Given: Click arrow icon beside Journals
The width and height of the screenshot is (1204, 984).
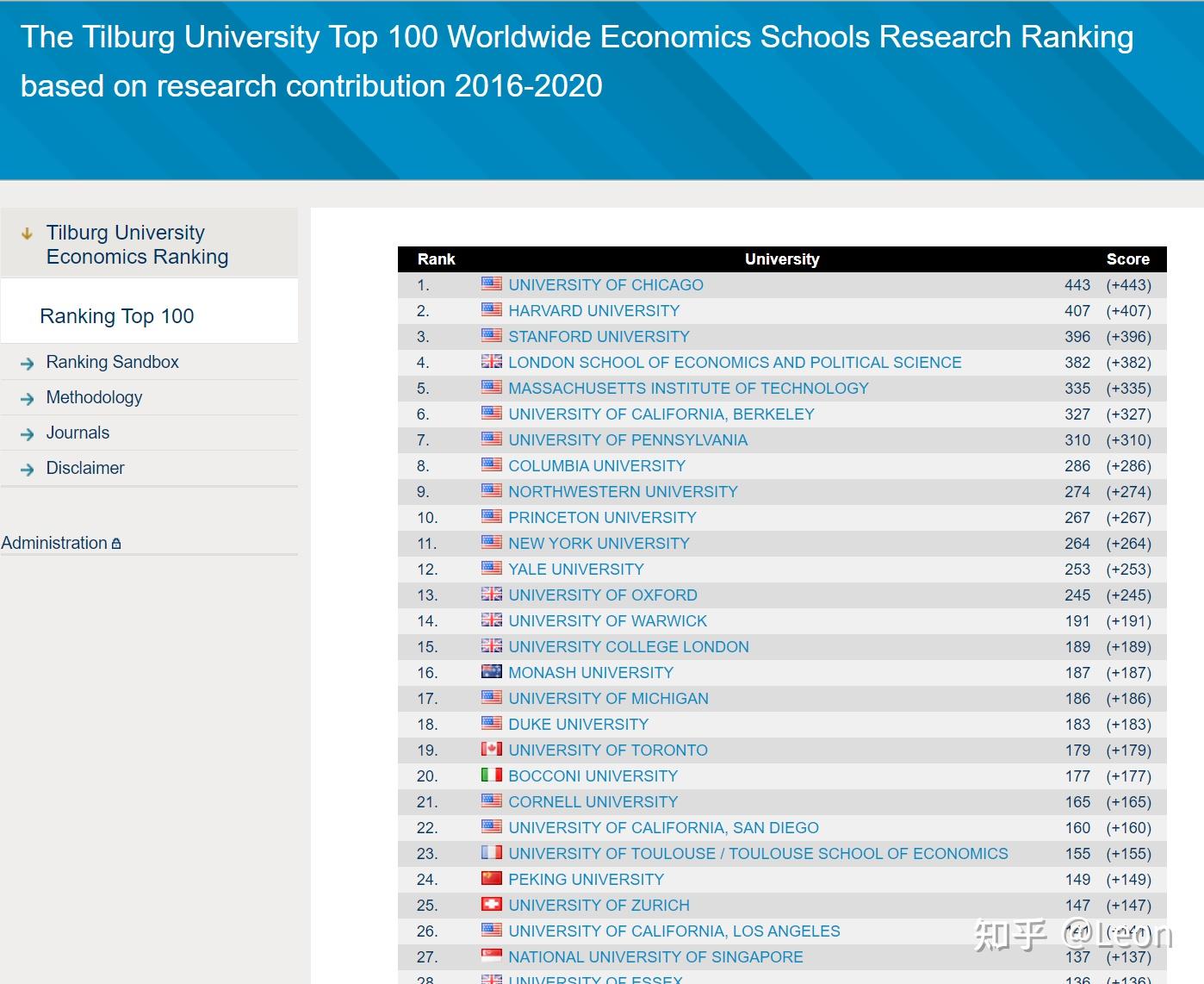Looking at the screenshot, I should pyautogui.click(x=28, y=434).
